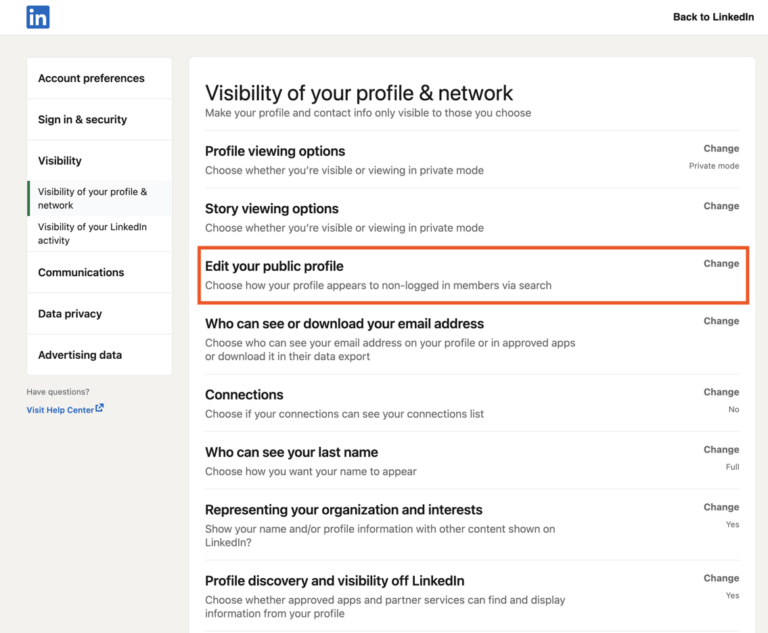The image size is (768, 633).
Task: Click external link icon beside Visit Help Center
Action: tap(100, 408)
